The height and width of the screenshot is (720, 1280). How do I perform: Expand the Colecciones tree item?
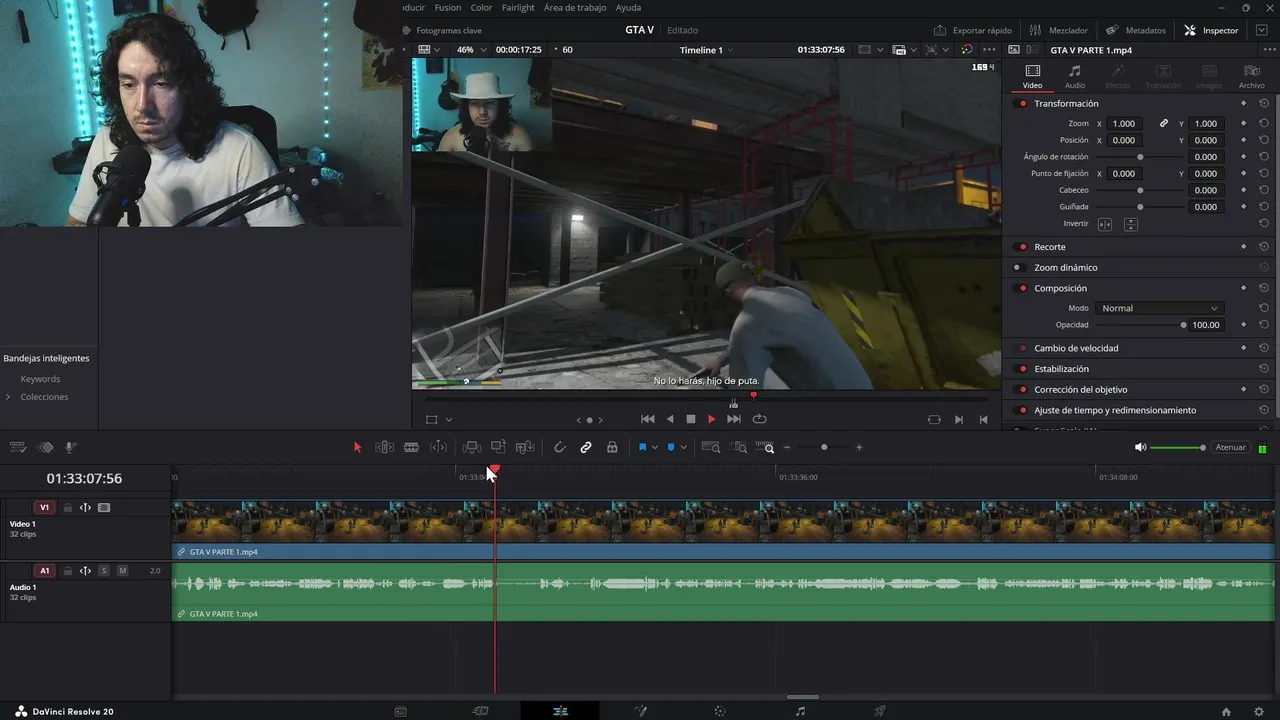[8, 397]
